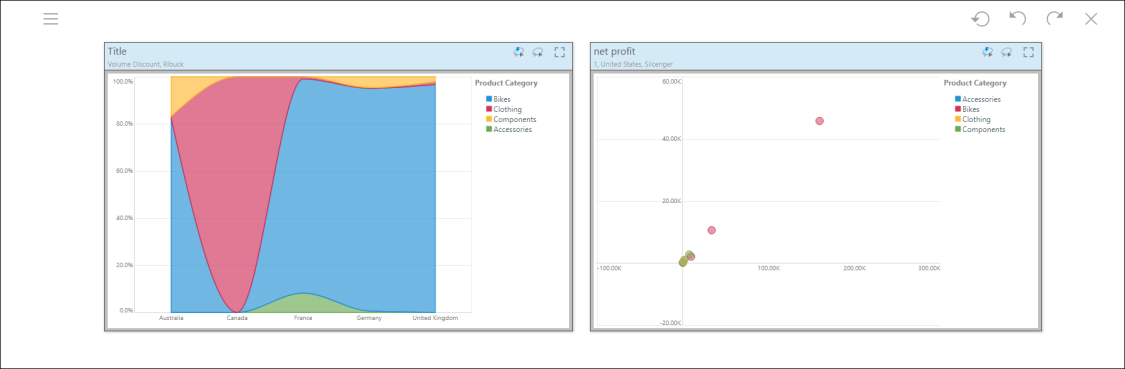The height and width of the screenshot is (369, 1125).
Task: Click the 60.00K y-axis label
Action: click(671, 81)
